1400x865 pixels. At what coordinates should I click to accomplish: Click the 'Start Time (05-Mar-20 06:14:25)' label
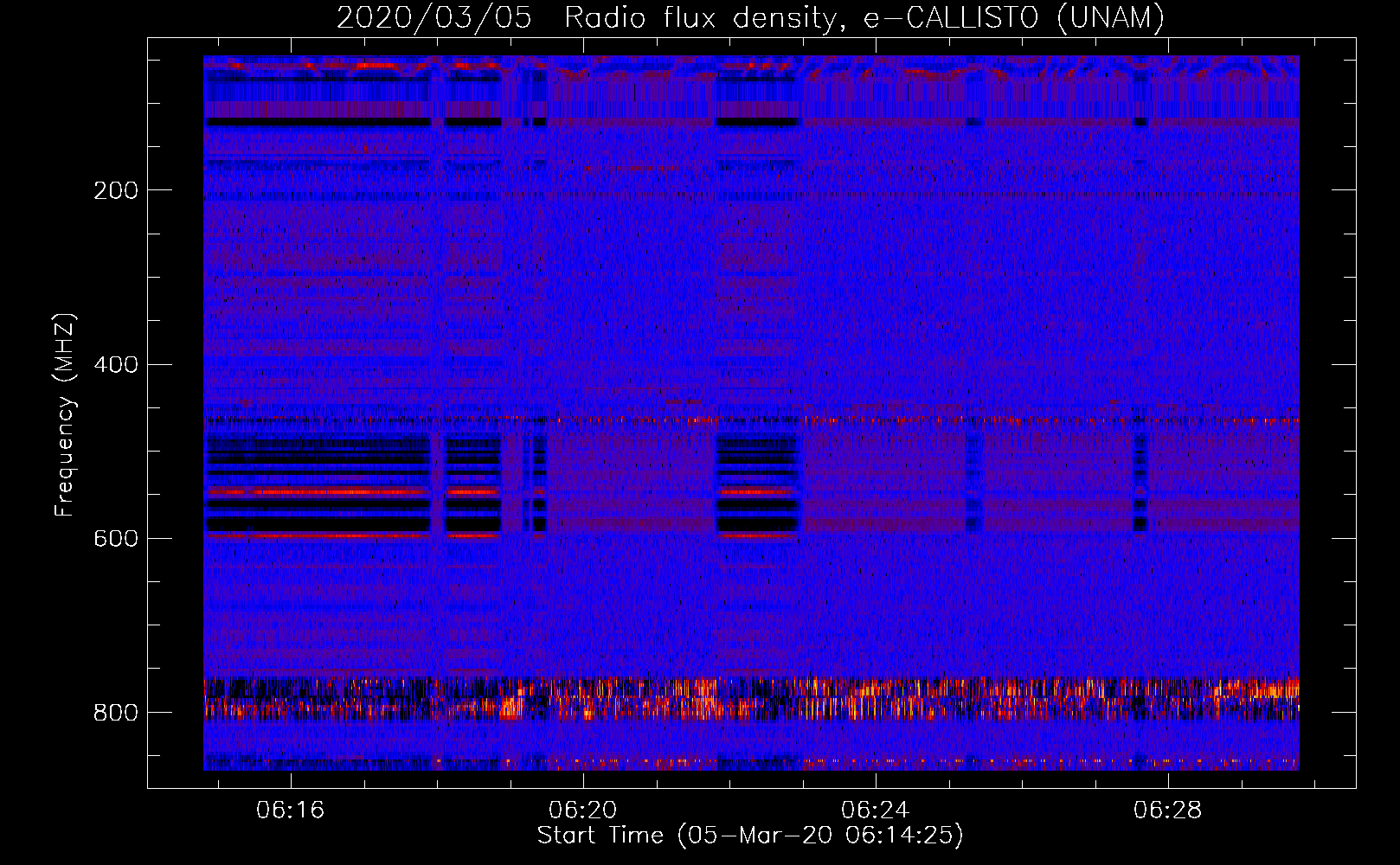(x=750, y=835)
